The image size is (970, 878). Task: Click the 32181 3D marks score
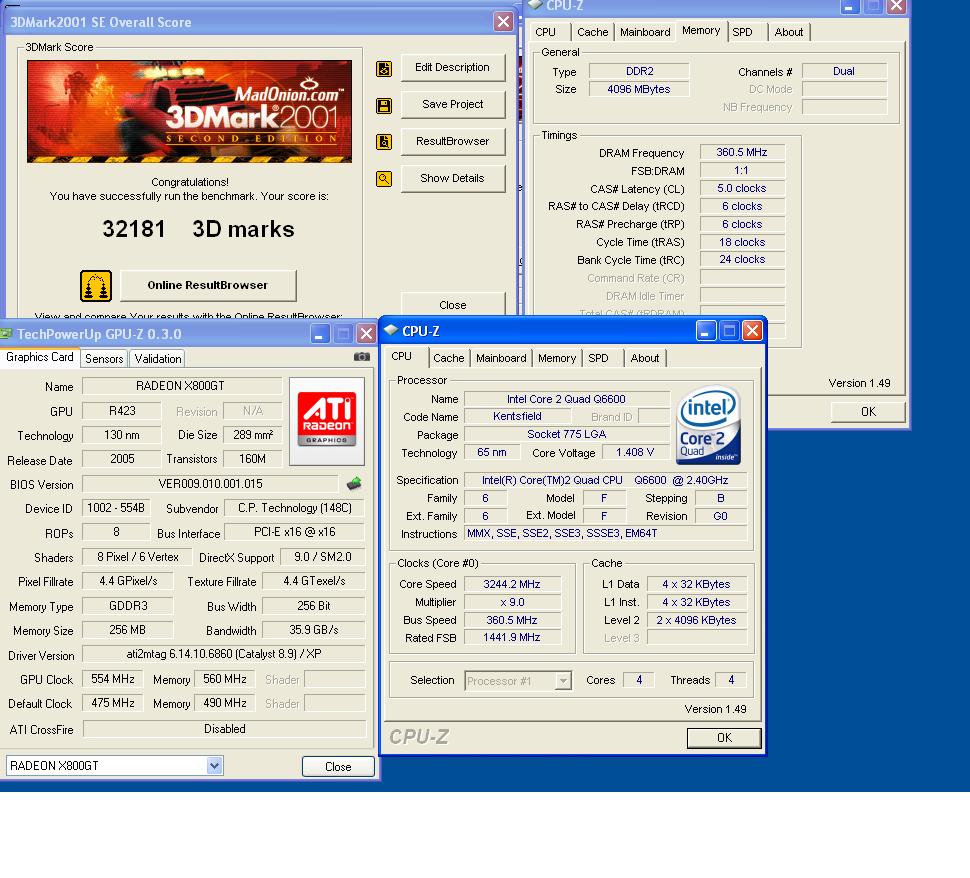[198, 230]
